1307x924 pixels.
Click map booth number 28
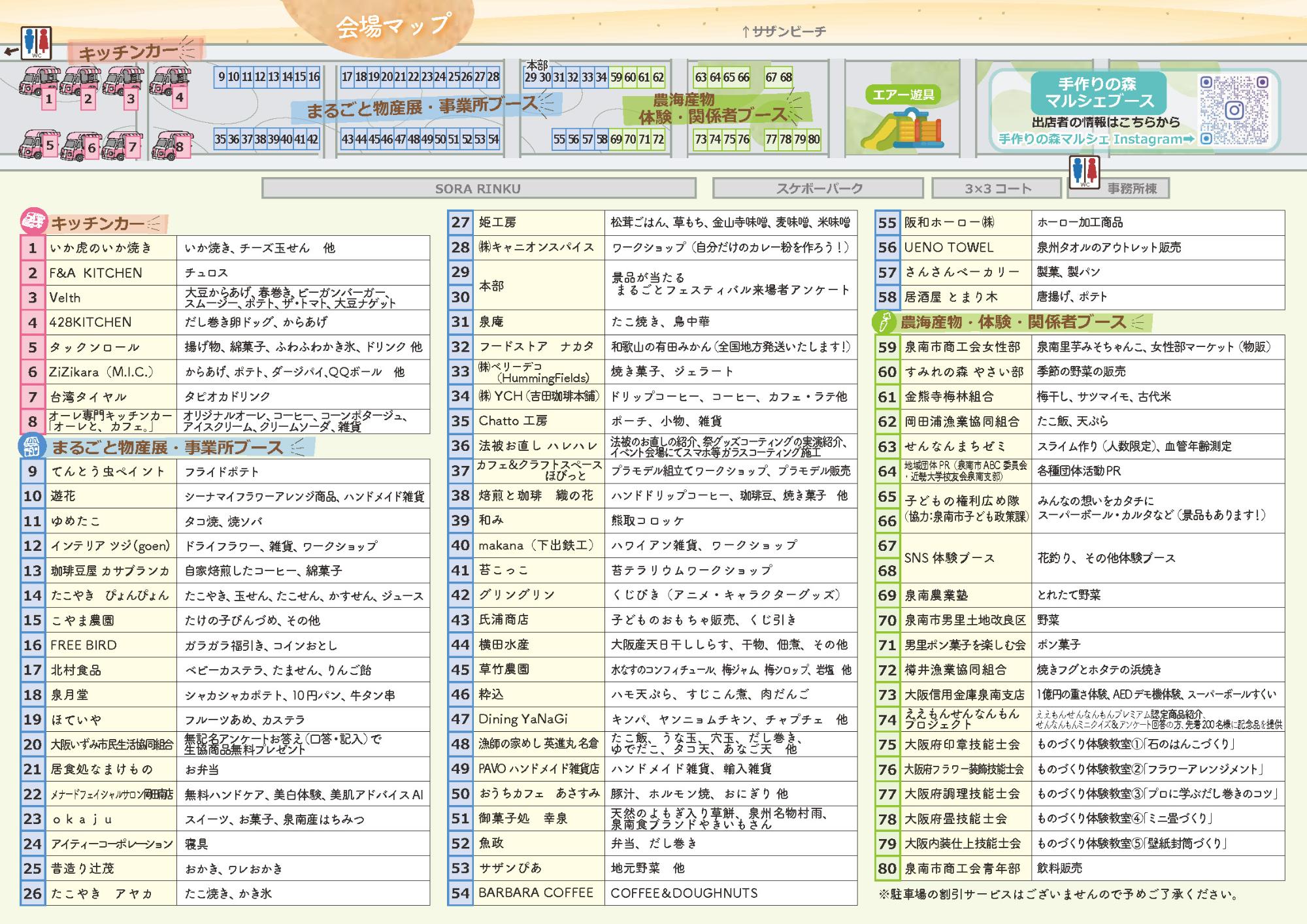click(492, 77)
